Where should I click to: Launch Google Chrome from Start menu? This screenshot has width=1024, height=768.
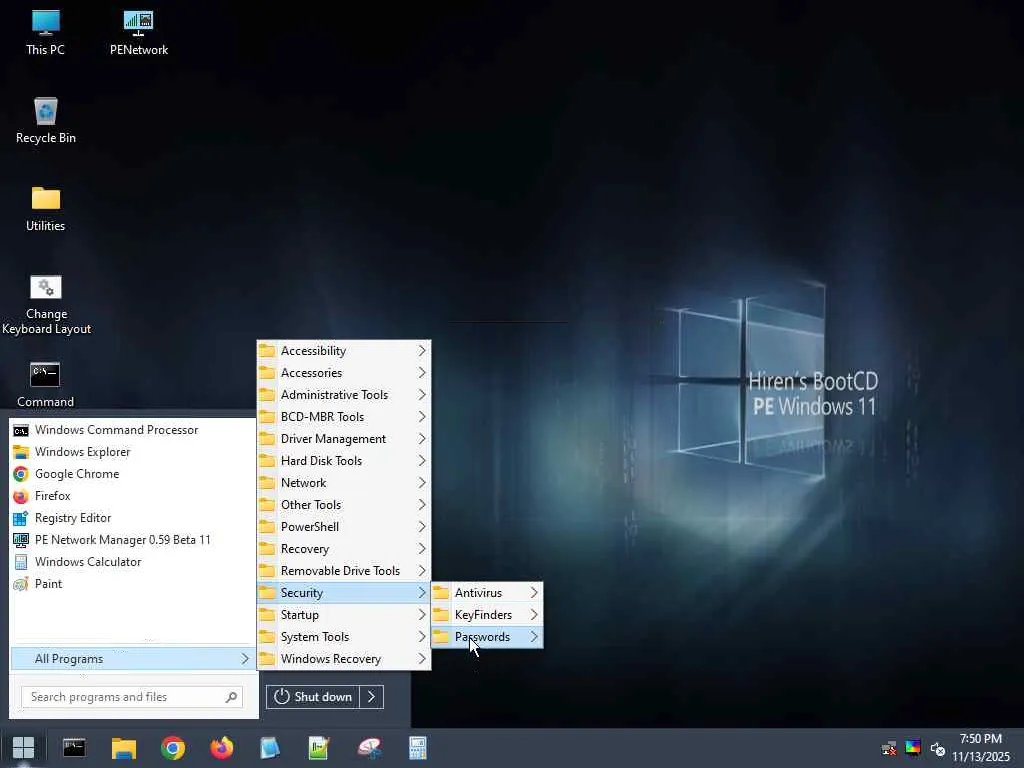[133, 474]
